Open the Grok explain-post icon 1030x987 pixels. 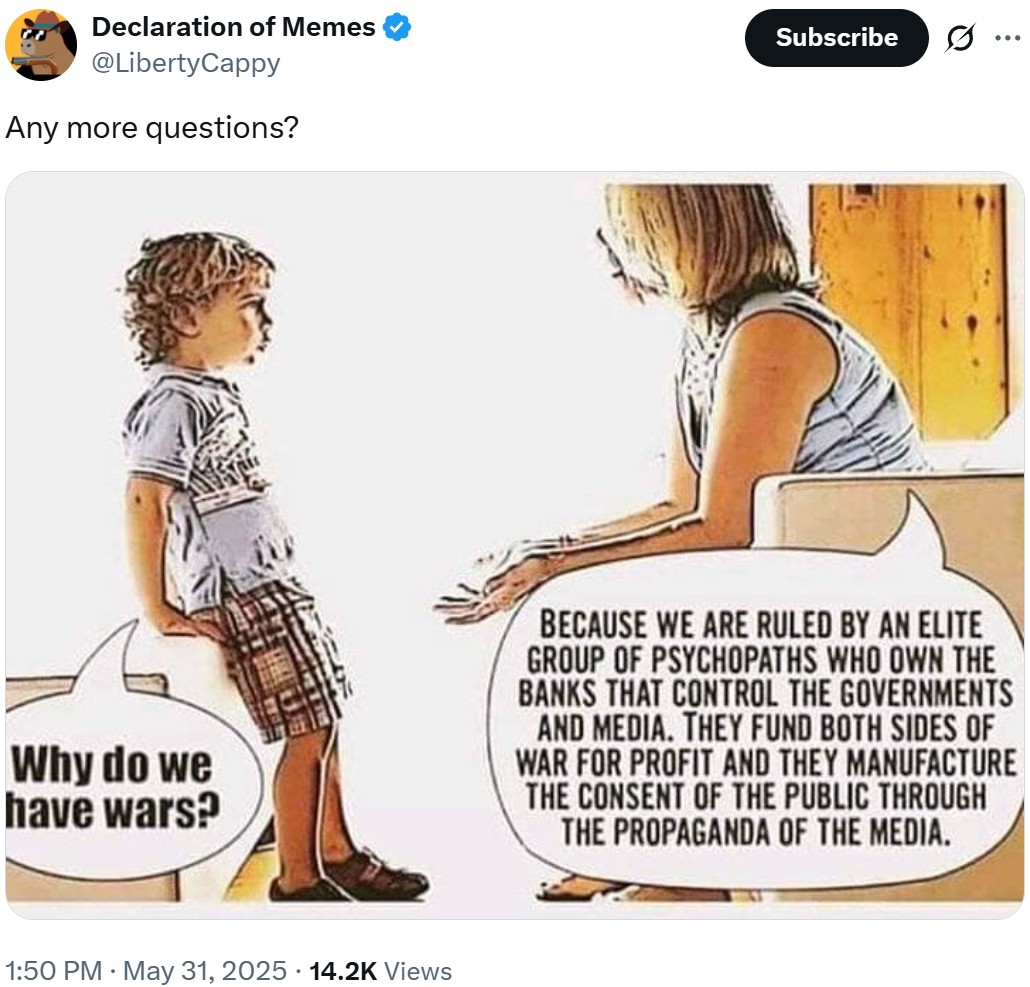coord(960,38)
